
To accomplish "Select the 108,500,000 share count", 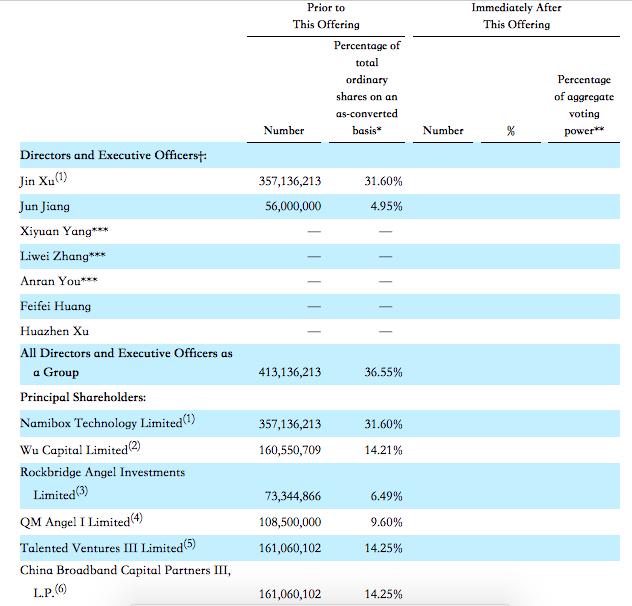I will pyautogui.click(x=290, y=522).
